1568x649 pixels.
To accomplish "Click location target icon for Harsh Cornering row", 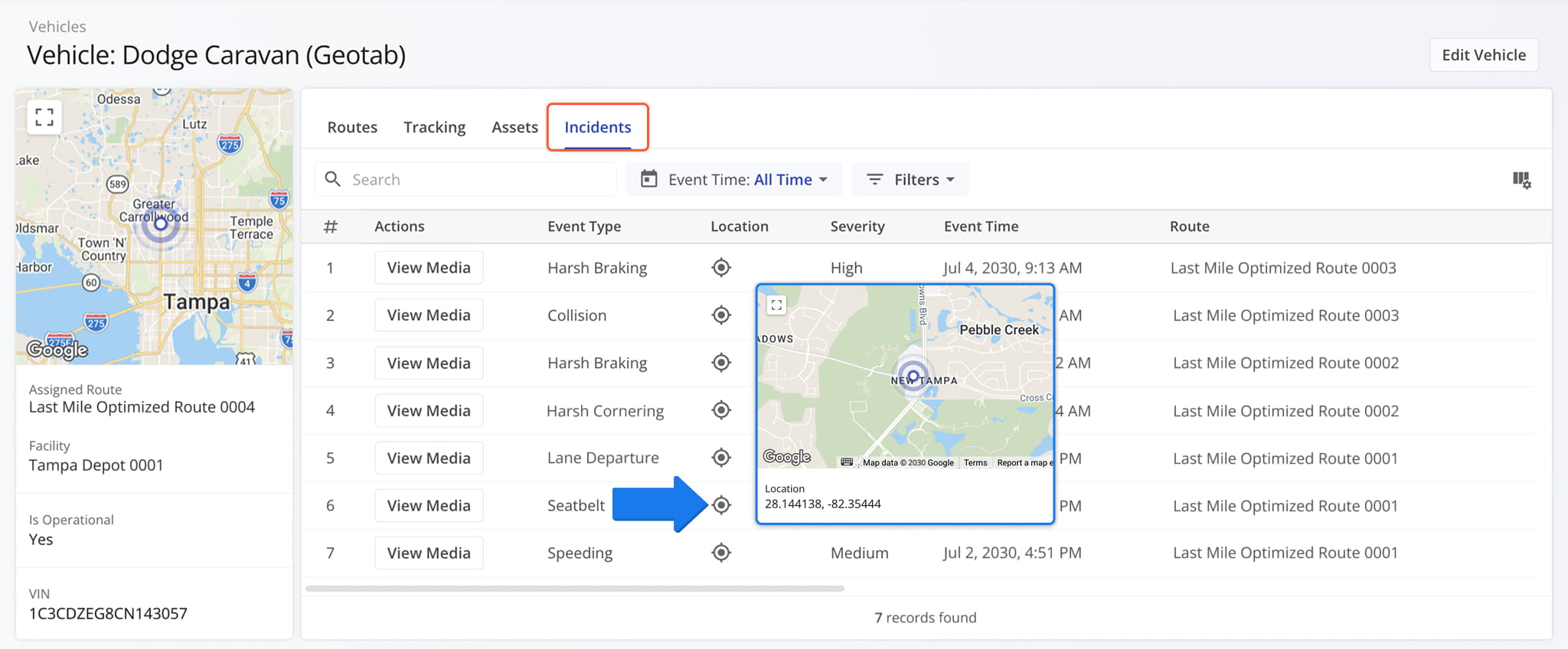I will (x=721, y=410).
